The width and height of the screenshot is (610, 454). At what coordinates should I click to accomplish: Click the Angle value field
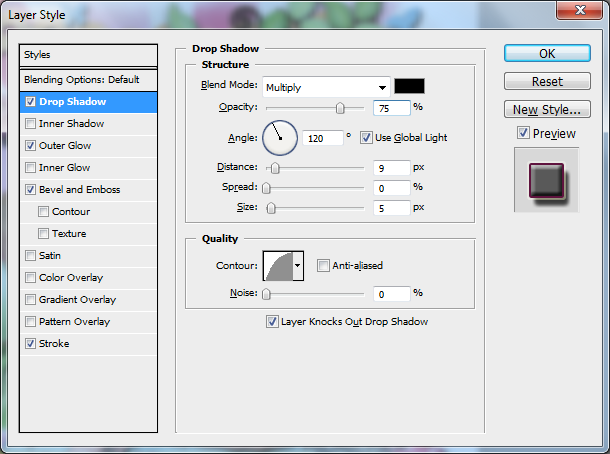(x=323, y=138)
